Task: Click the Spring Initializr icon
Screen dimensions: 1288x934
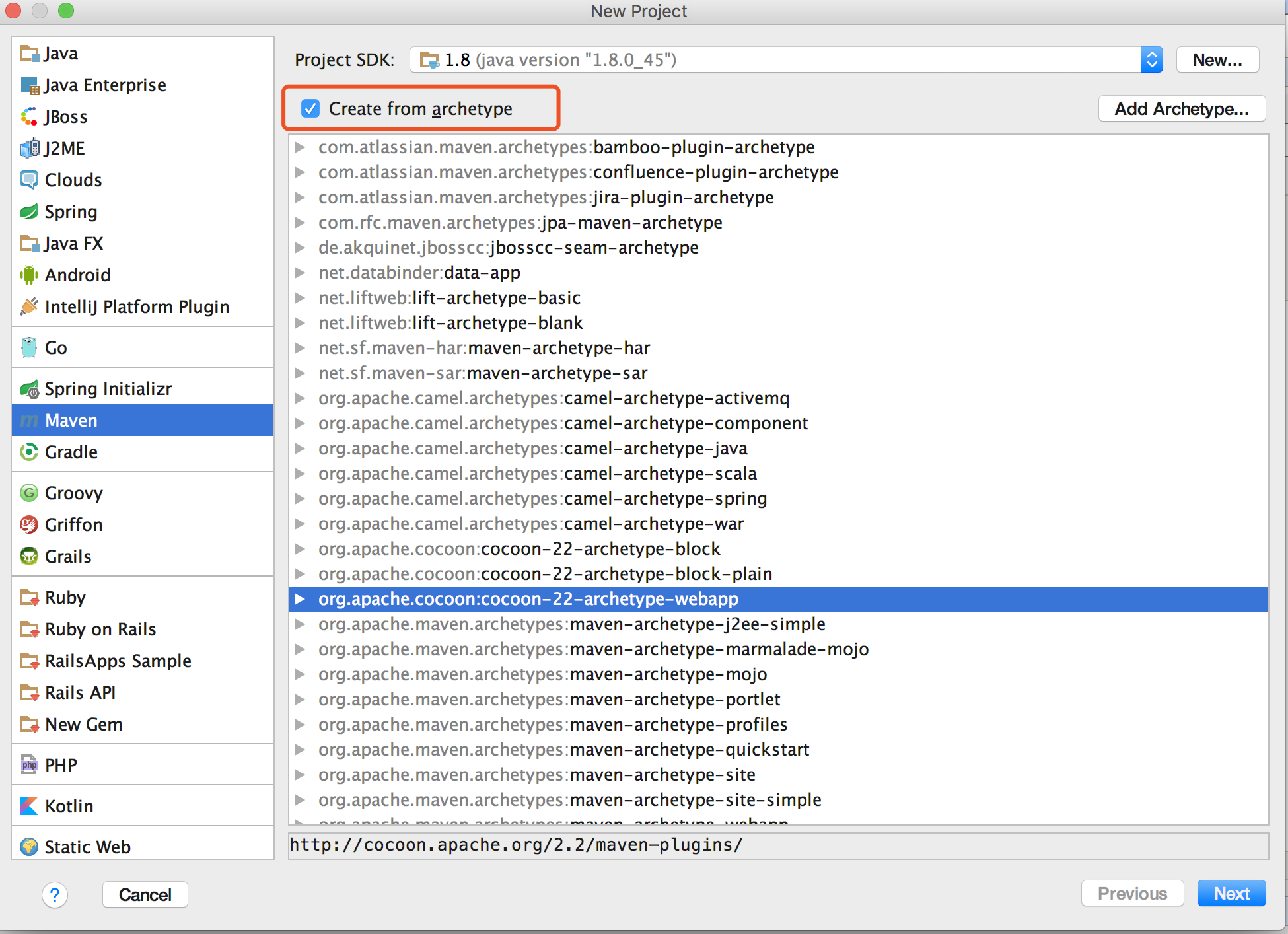Action: point(29,389)
